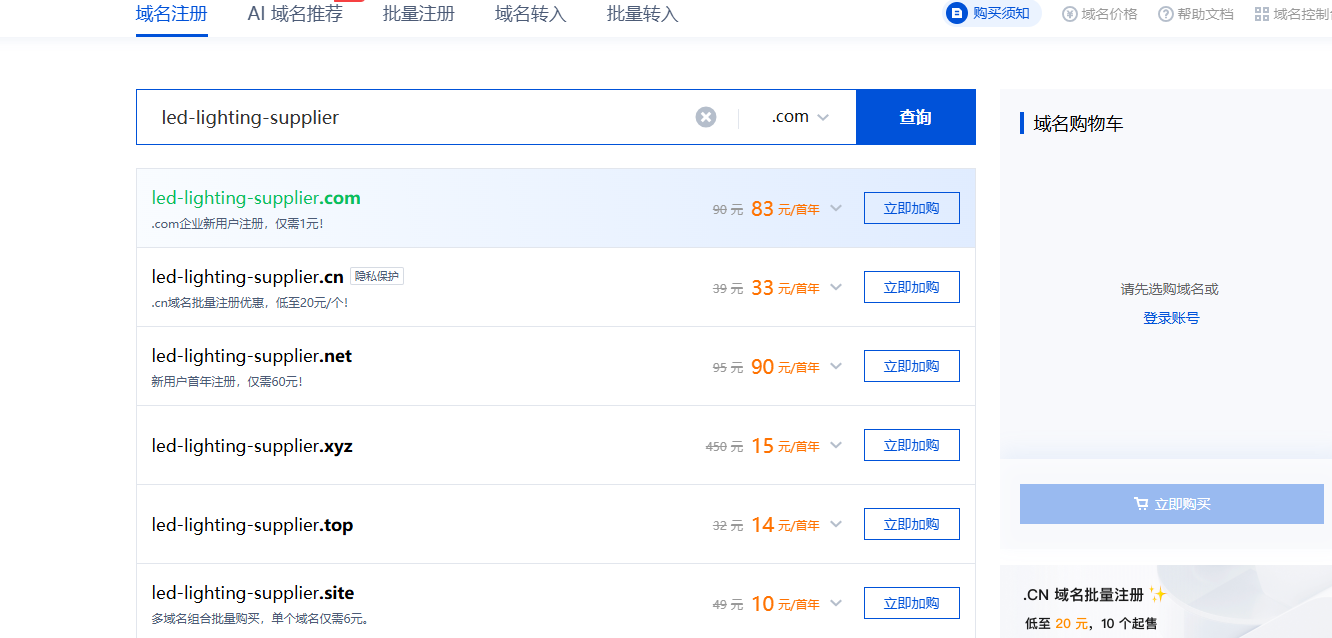Expand price options for the .top domain
Viewport: 1332px width, 638px height.
coord(837,524)
